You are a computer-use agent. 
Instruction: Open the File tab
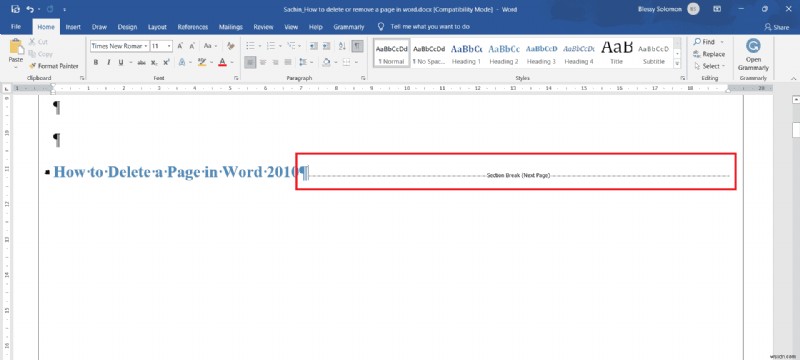(x=16, y=27)
